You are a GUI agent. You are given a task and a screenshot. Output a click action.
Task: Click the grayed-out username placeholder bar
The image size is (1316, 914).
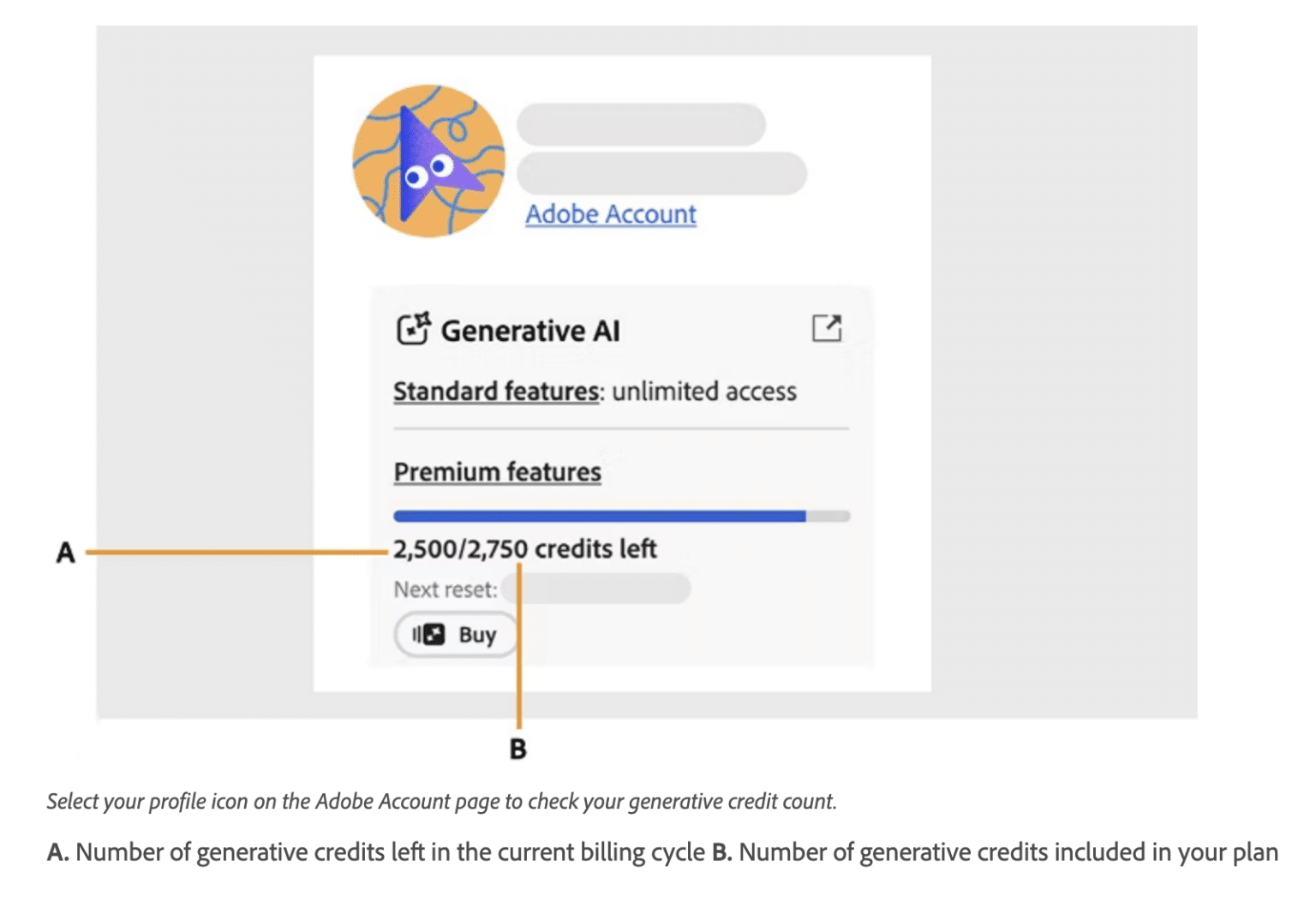point(640,123)
